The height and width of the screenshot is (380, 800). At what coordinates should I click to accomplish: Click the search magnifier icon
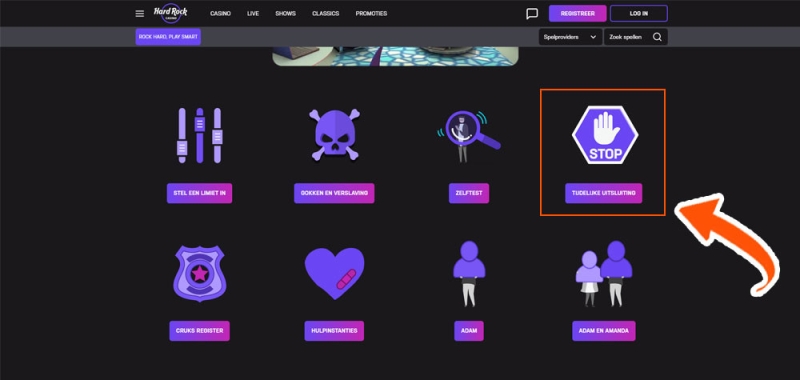tap(657, 37)
